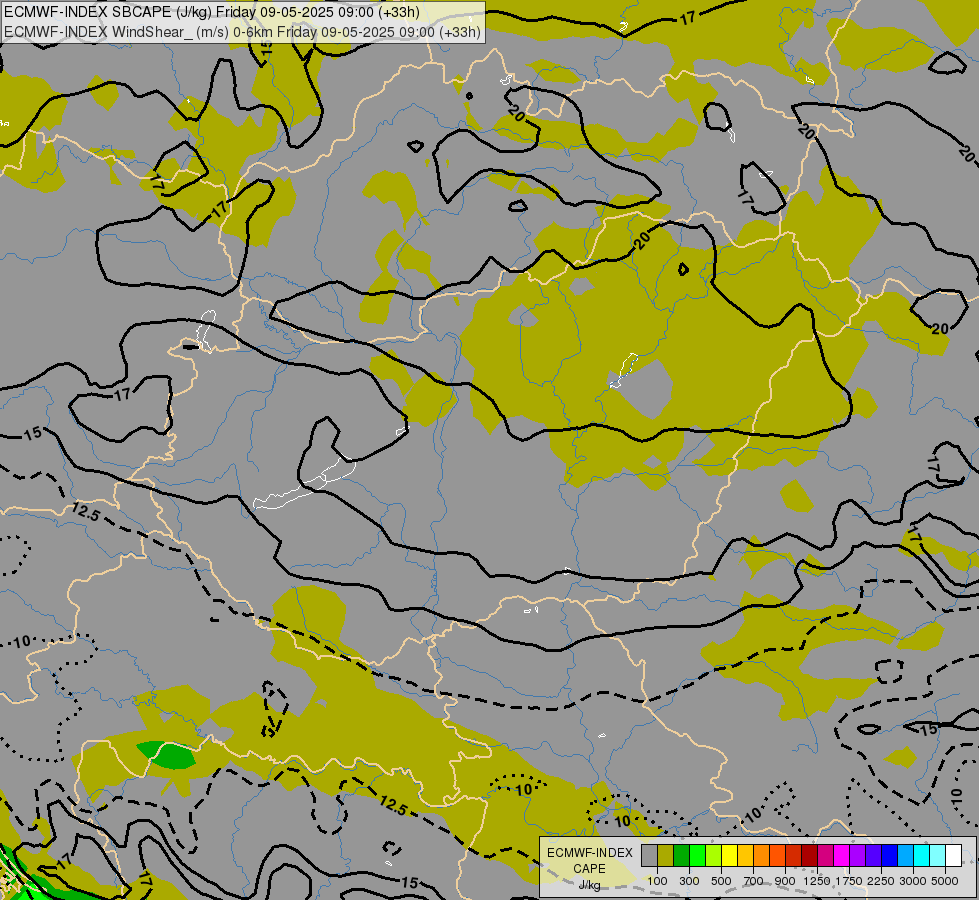Click the 700 value on the legend scale
979x900 pixels.
754,881
